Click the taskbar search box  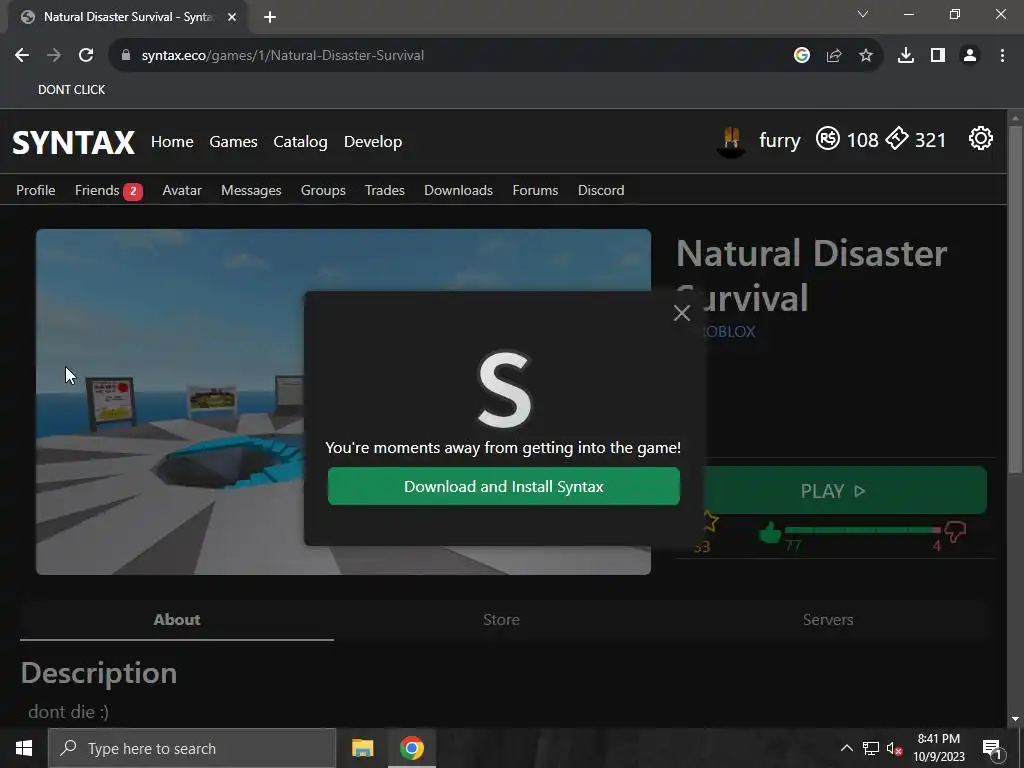[192, 748]
